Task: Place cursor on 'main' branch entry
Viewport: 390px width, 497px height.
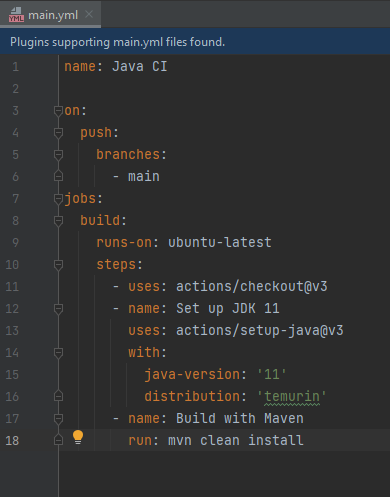Action: click(x=144, y=176)
